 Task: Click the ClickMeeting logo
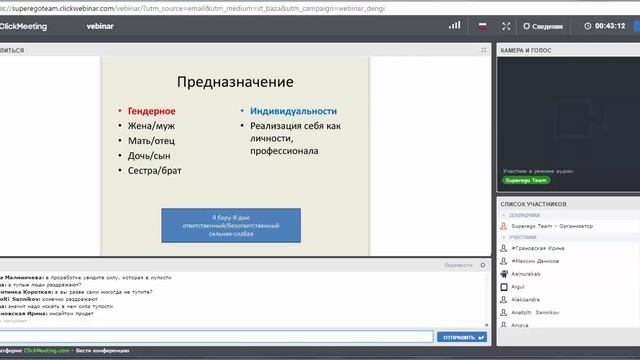click(x=23, y=26)
